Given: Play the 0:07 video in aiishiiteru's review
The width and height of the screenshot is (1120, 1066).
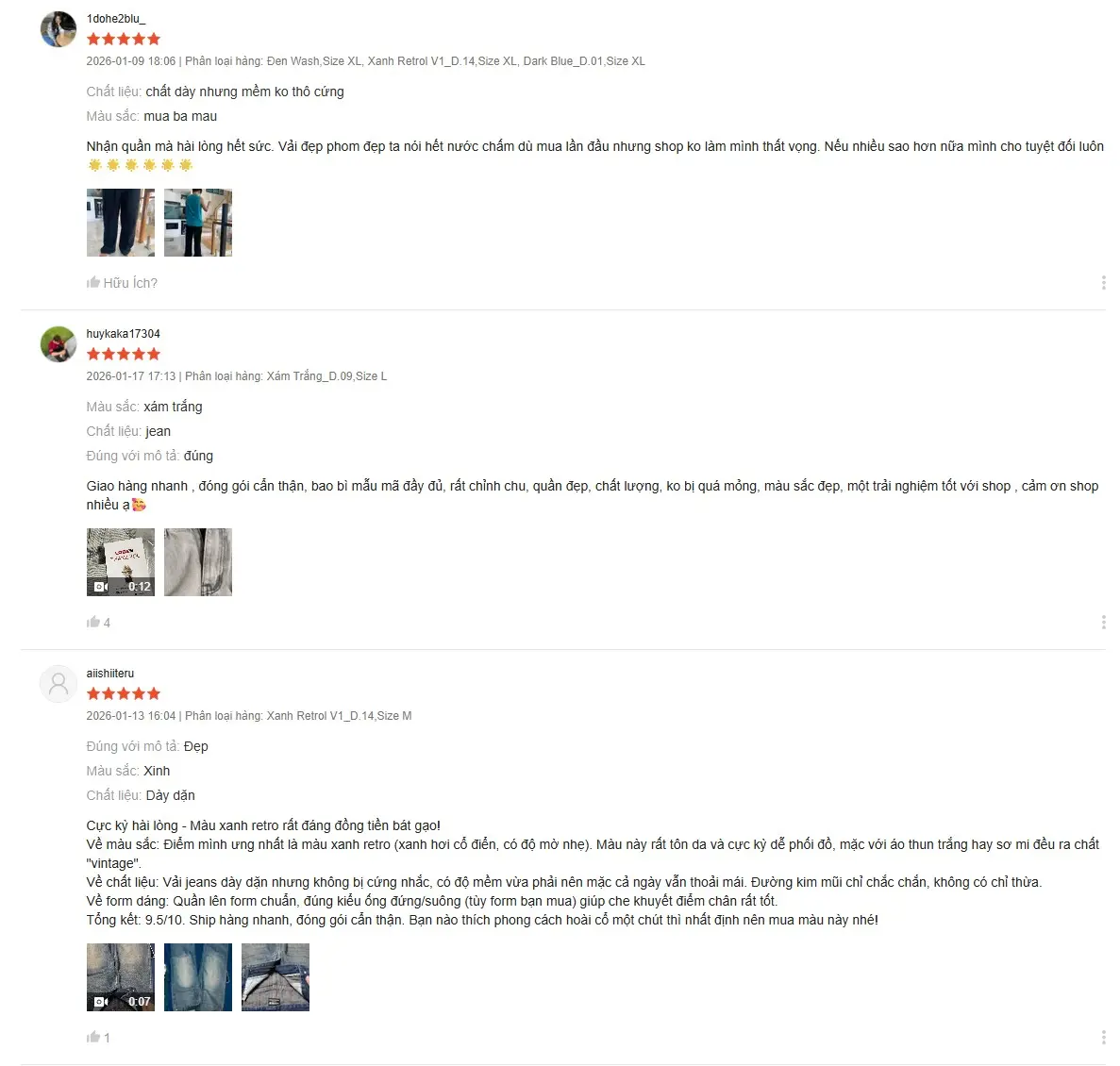Looking at the screenshot, I should (121, 976).
